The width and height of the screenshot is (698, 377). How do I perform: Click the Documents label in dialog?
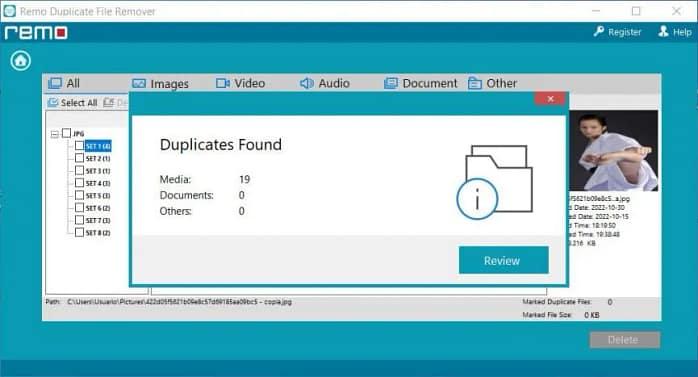pos(187,195)
